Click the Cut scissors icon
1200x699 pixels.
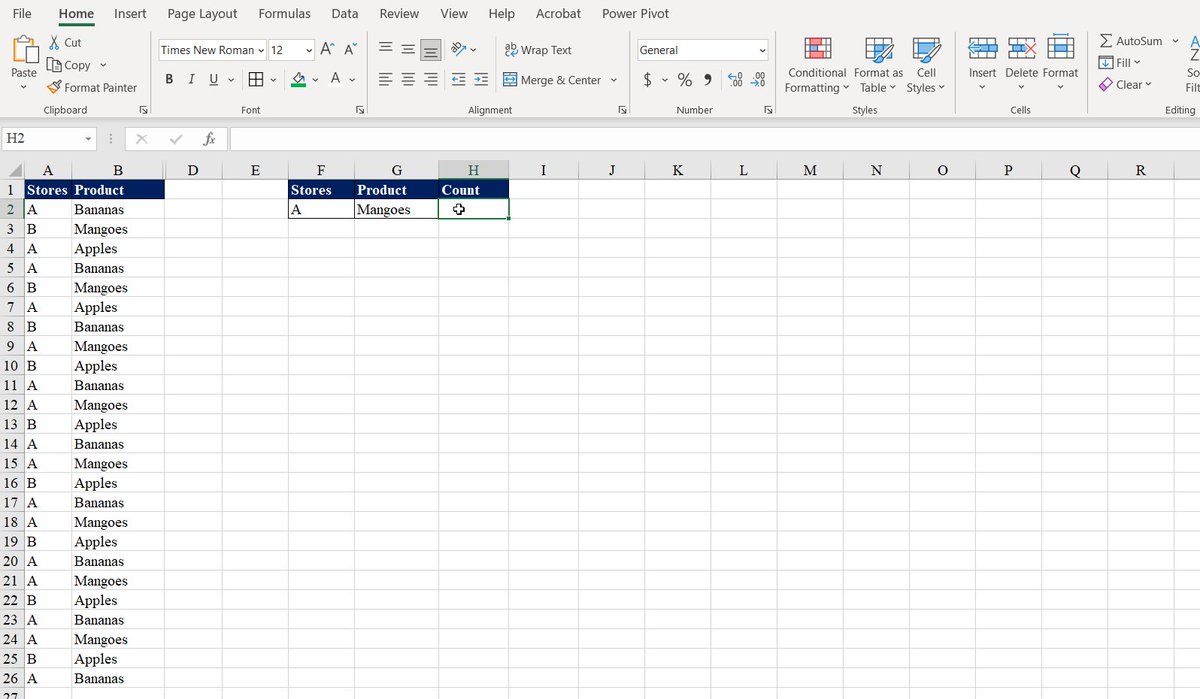pyautogui.click(x=54, y=43)
